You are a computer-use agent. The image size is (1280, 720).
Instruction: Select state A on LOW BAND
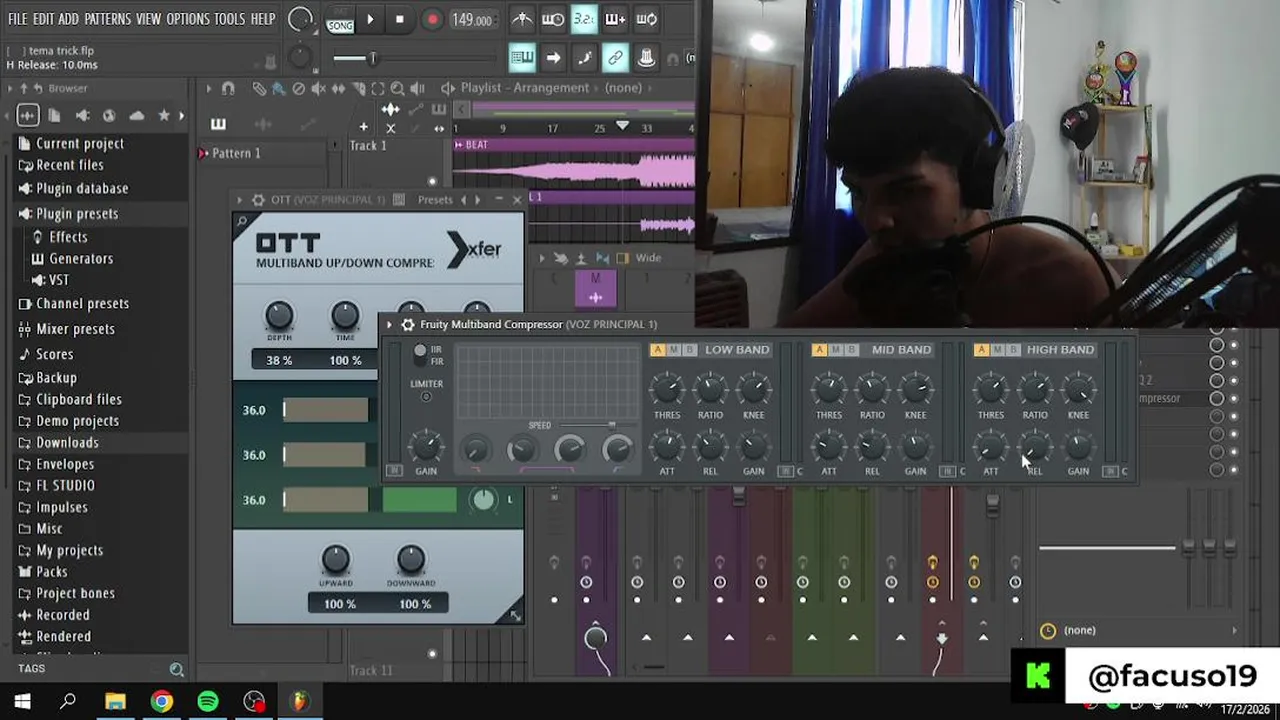657,350
